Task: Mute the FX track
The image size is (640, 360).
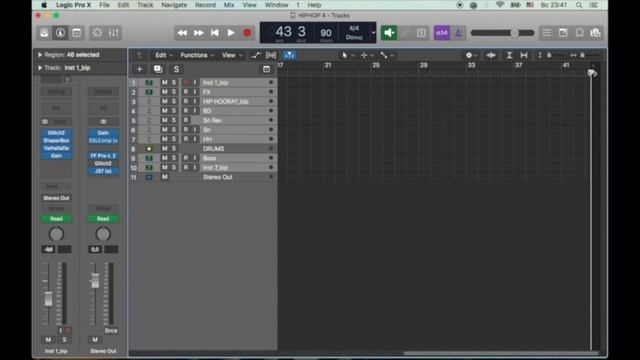Action: tap(164, 92)
